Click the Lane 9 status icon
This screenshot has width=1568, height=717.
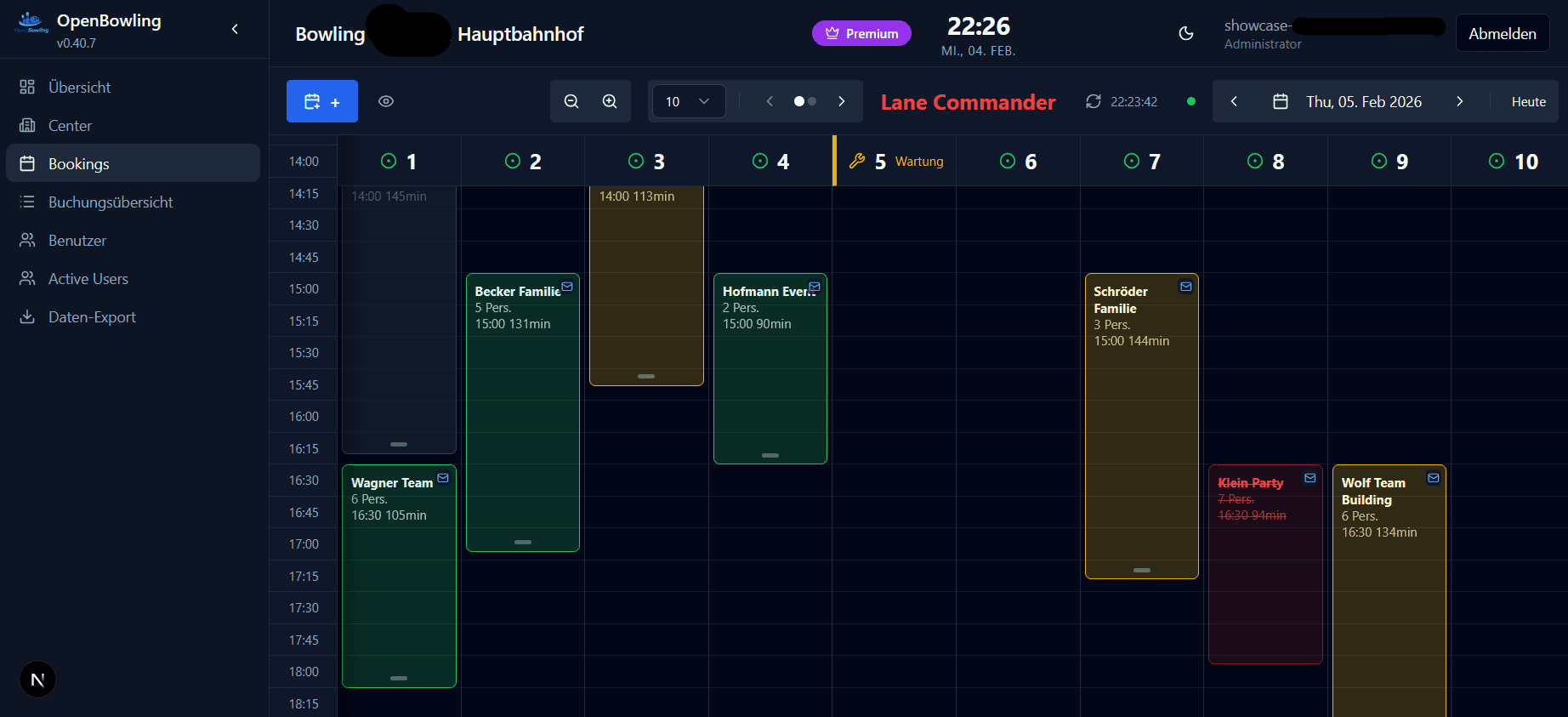pyautogui.click(x=1379, y=161)
